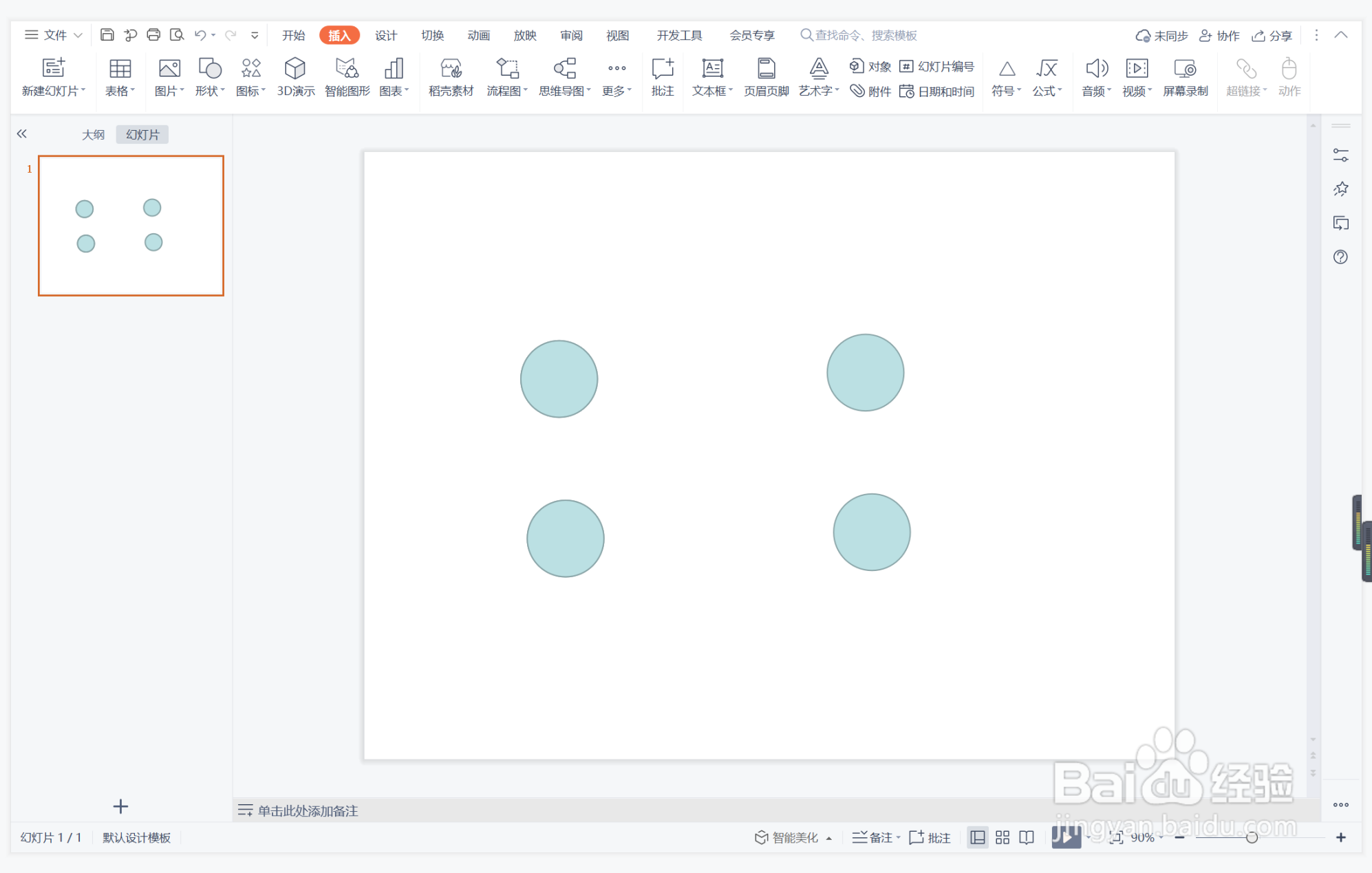Switch to slide sorter grid view

pyautogui.click(x=1002, y=837)
